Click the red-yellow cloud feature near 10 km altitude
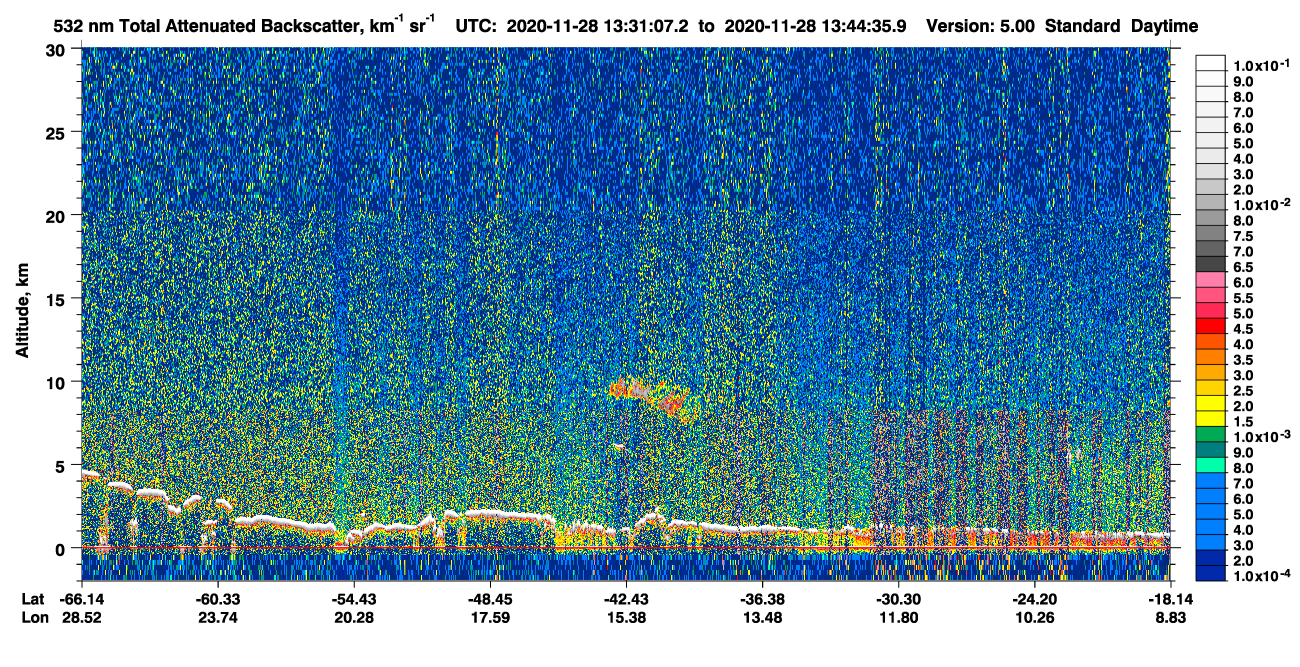1300x667 pixels. [x=652, y=394]
